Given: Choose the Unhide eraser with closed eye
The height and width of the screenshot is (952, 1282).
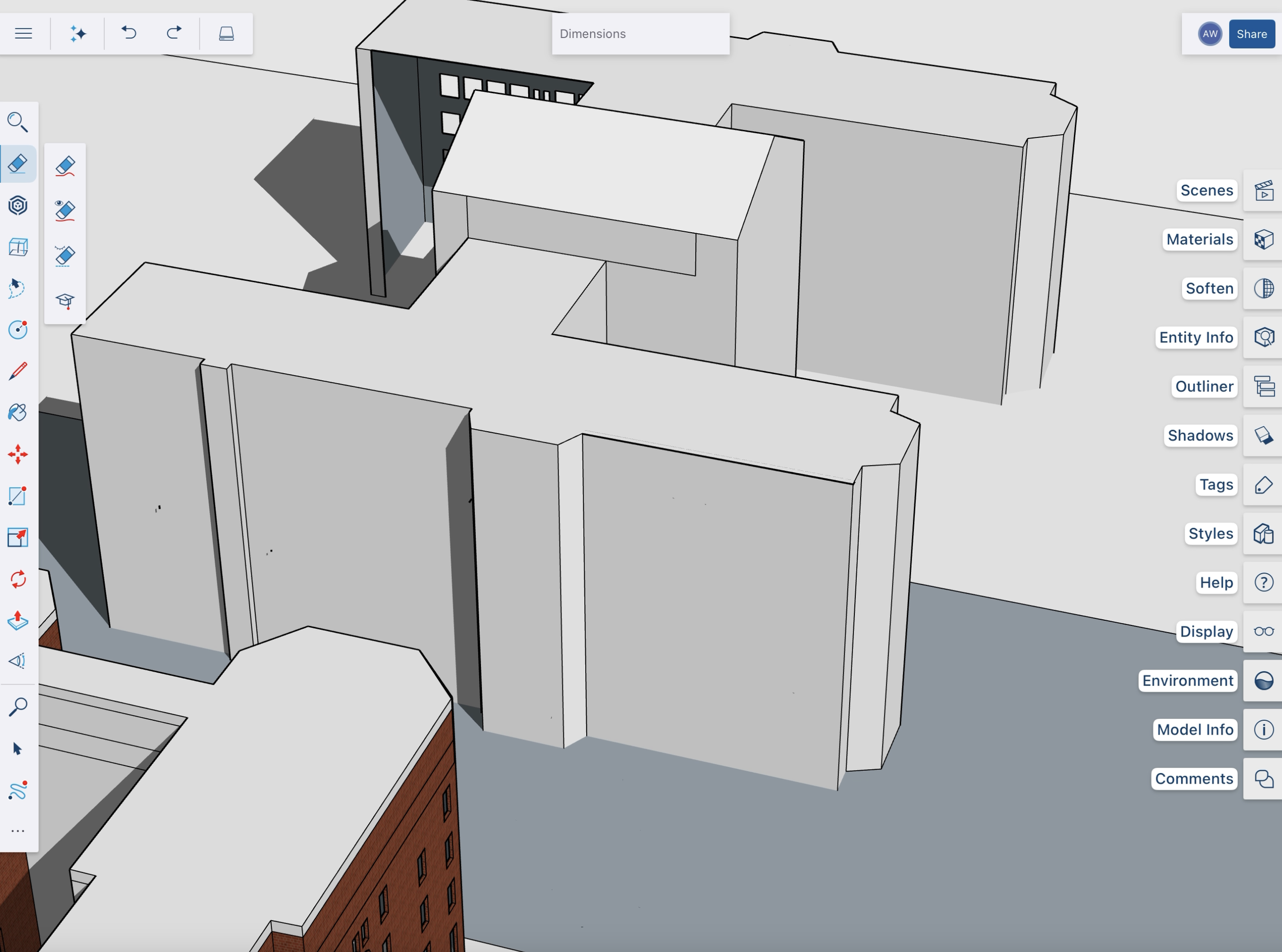Looking at the screenshot, I should tap(65, 256).
